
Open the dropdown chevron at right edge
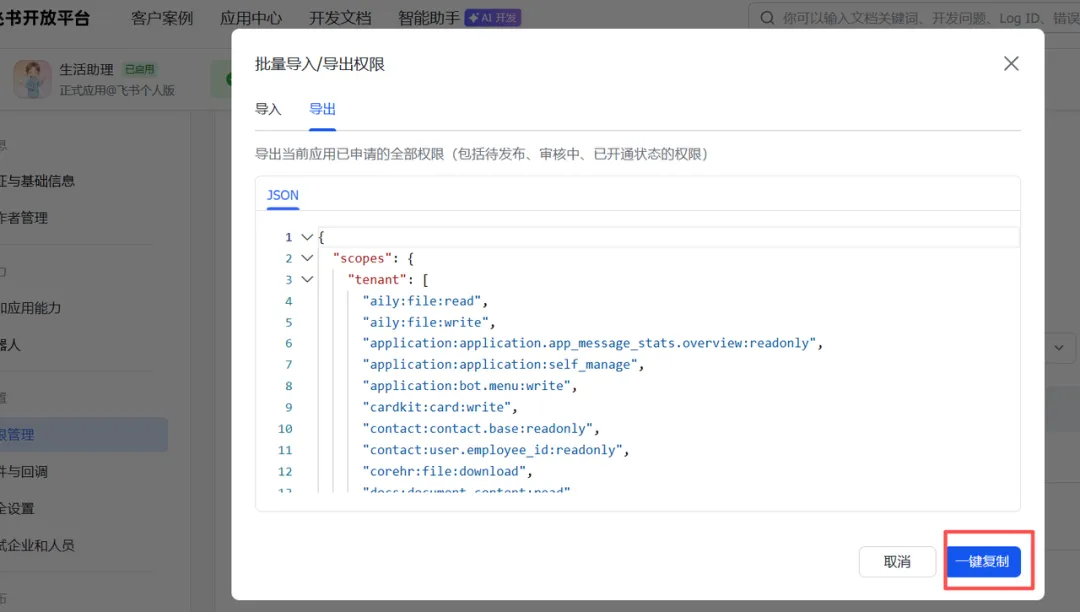click(1059, 348)
